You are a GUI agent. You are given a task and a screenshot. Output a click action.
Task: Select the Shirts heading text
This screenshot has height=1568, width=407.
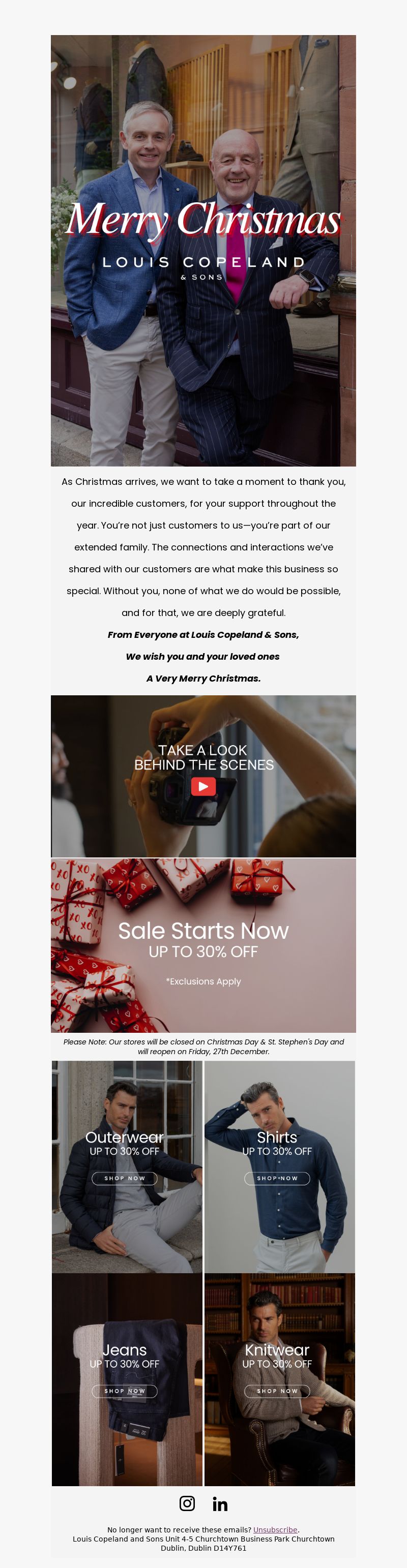tap(277, 1136)
